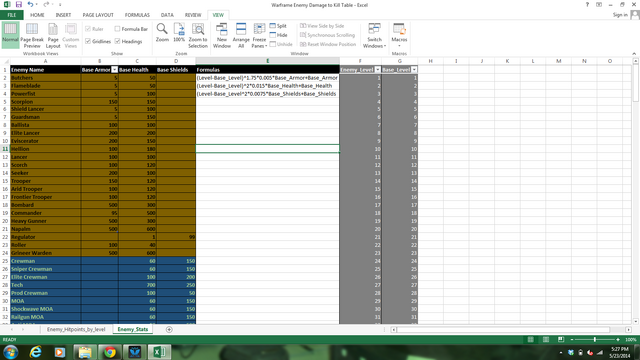Viewport: 640px width, 360px height.
Task: Select the Grineer Warden cell
Action: [x=45, y=253]
